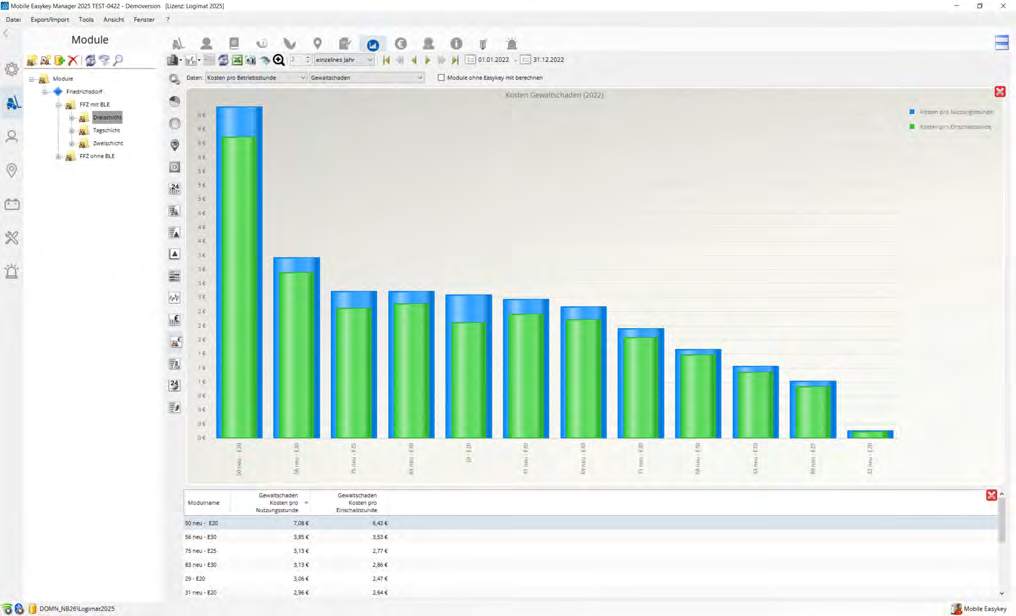Open the location pin icon in the left sidebar

point(12,170)
